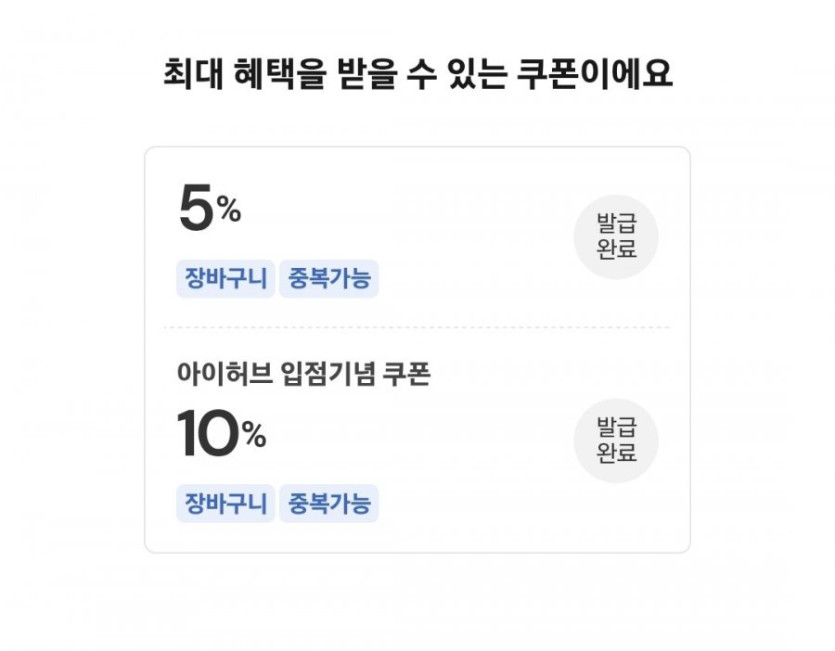This screenshot has height=651, width=835.
Task: Select the 중복가능 tag on the 10% coupon
Action: pyautogui.click(x=329, y=502)
